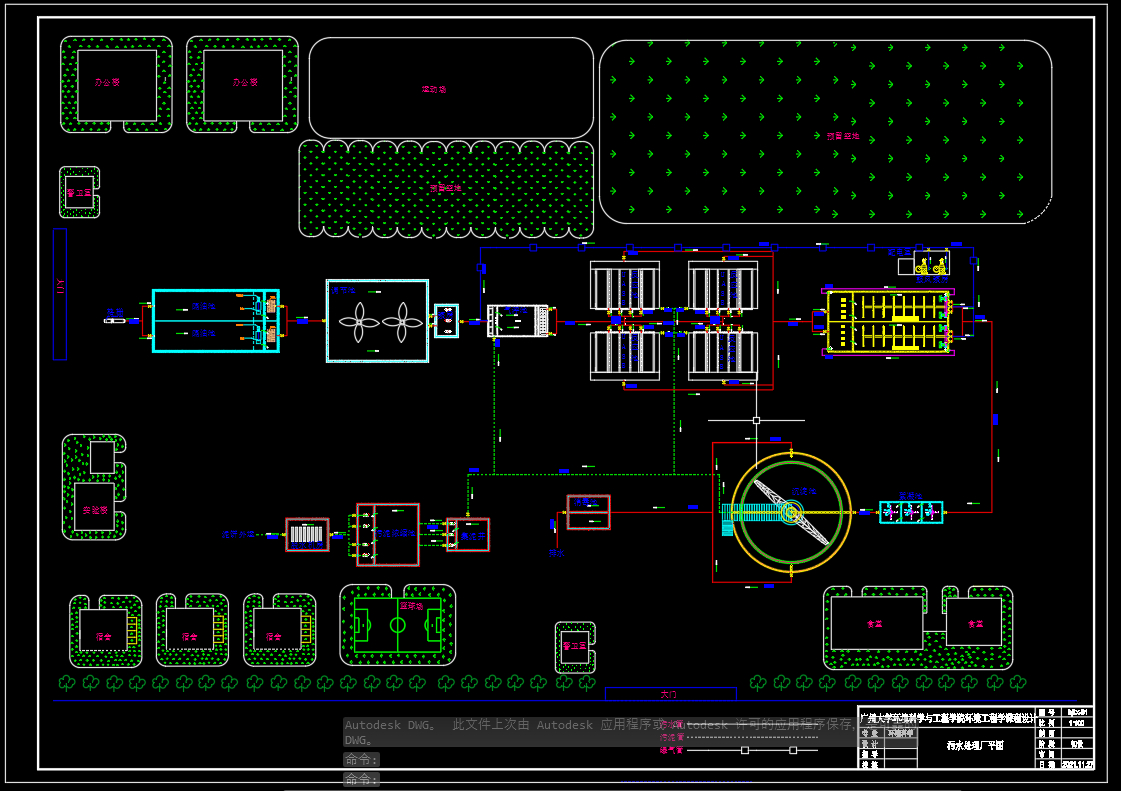Click the second 办公楼 office building label
Viewport: 1121px width, 791px height.
245,82
